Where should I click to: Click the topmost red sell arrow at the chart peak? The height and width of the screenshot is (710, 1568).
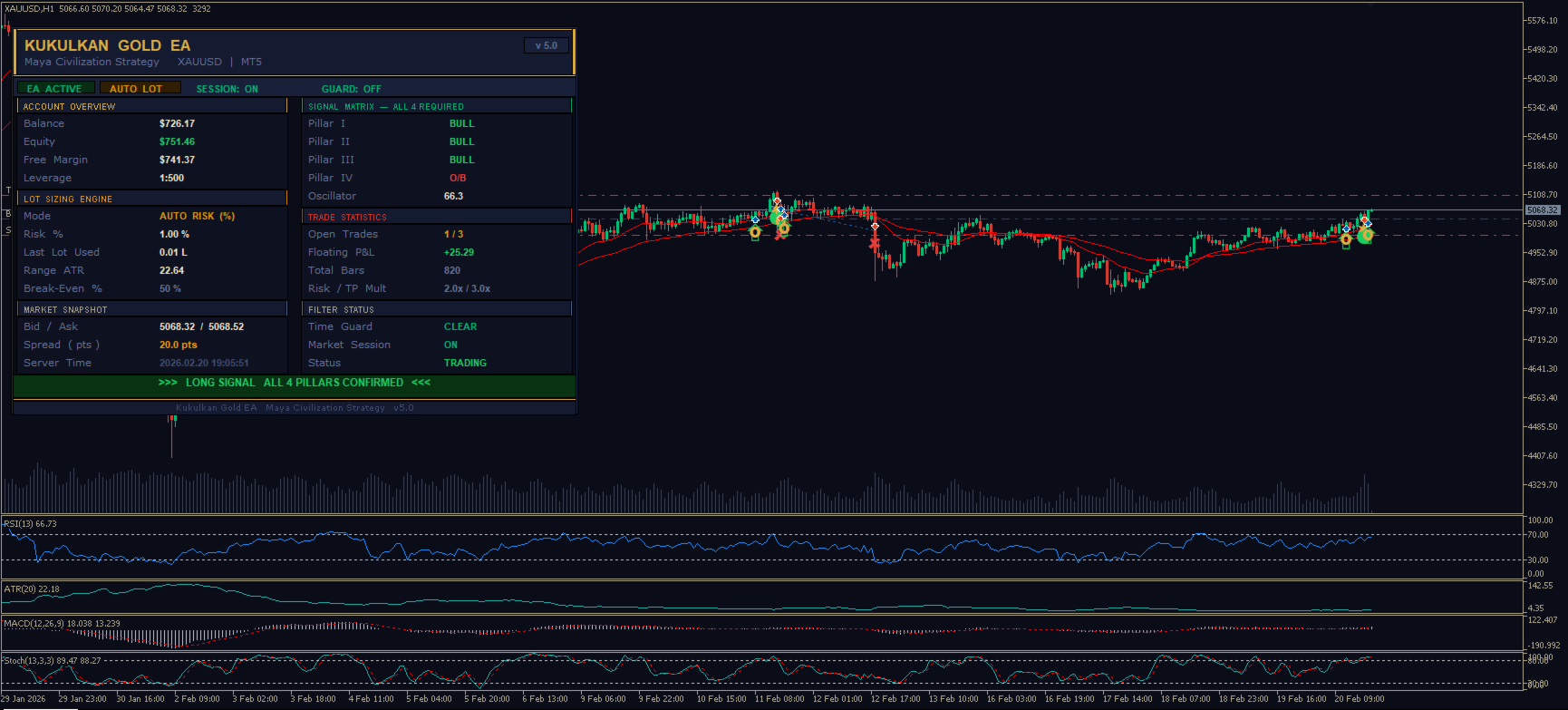pos(776,201)
